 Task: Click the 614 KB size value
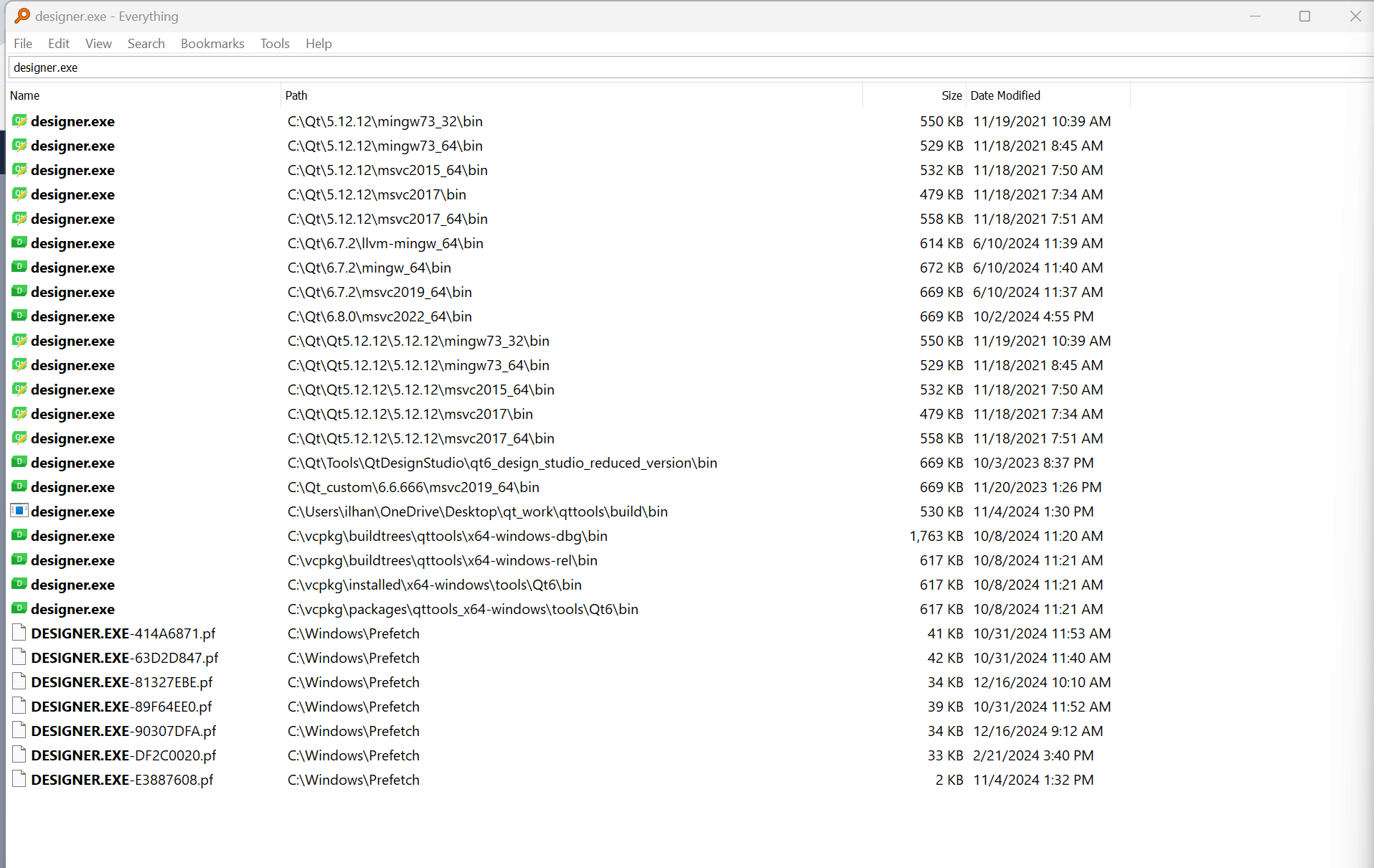(941, 243)
